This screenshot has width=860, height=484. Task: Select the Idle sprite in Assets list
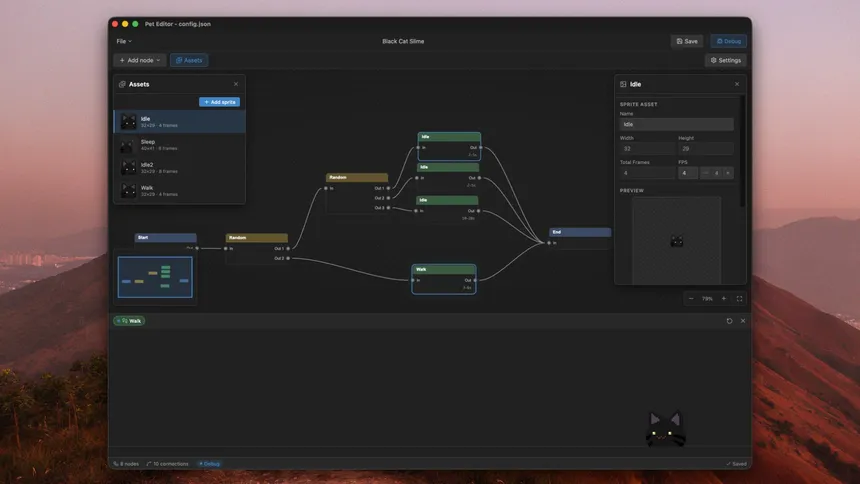[179, 121]
